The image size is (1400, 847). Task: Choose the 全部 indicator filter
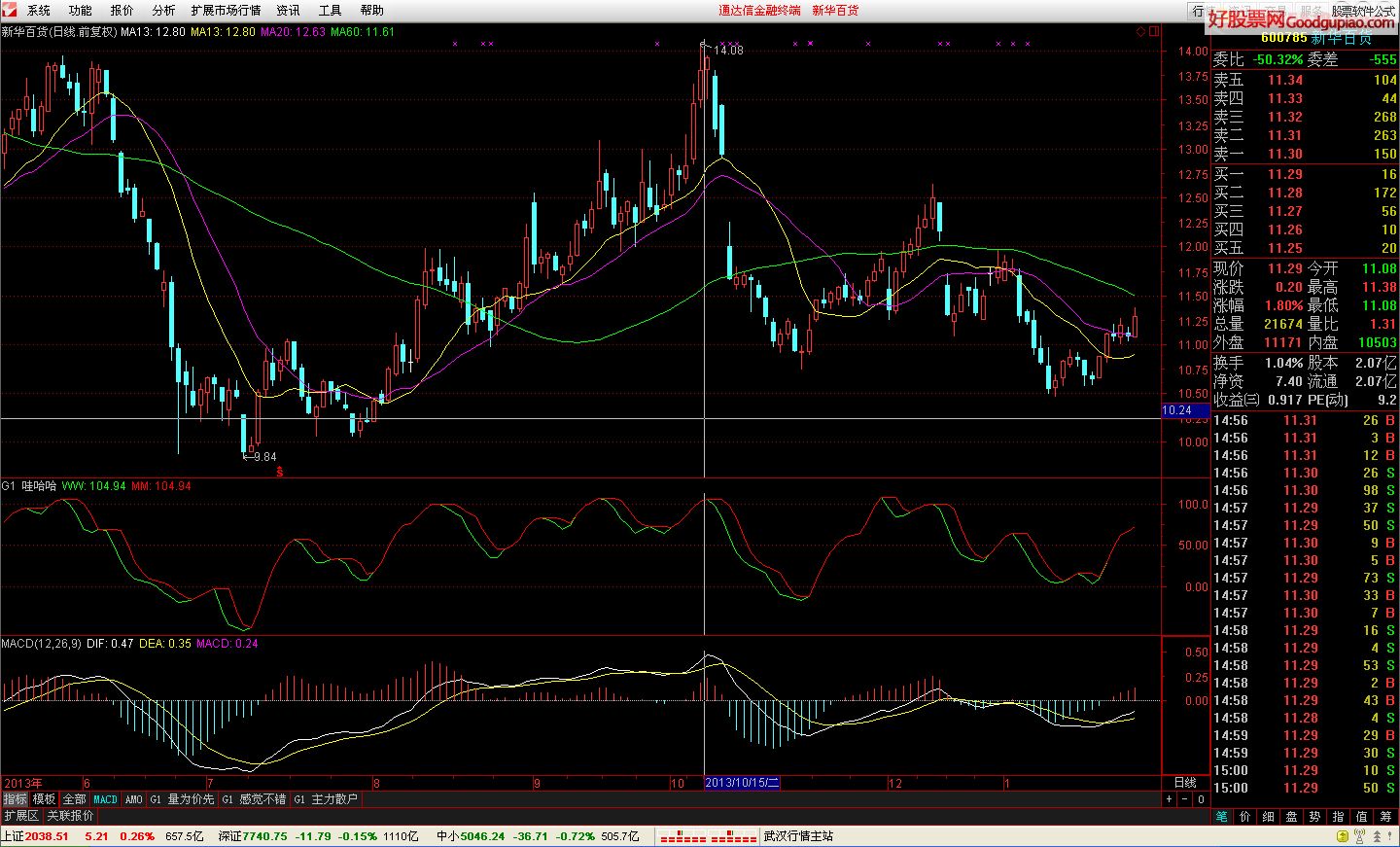coord(75,799)
